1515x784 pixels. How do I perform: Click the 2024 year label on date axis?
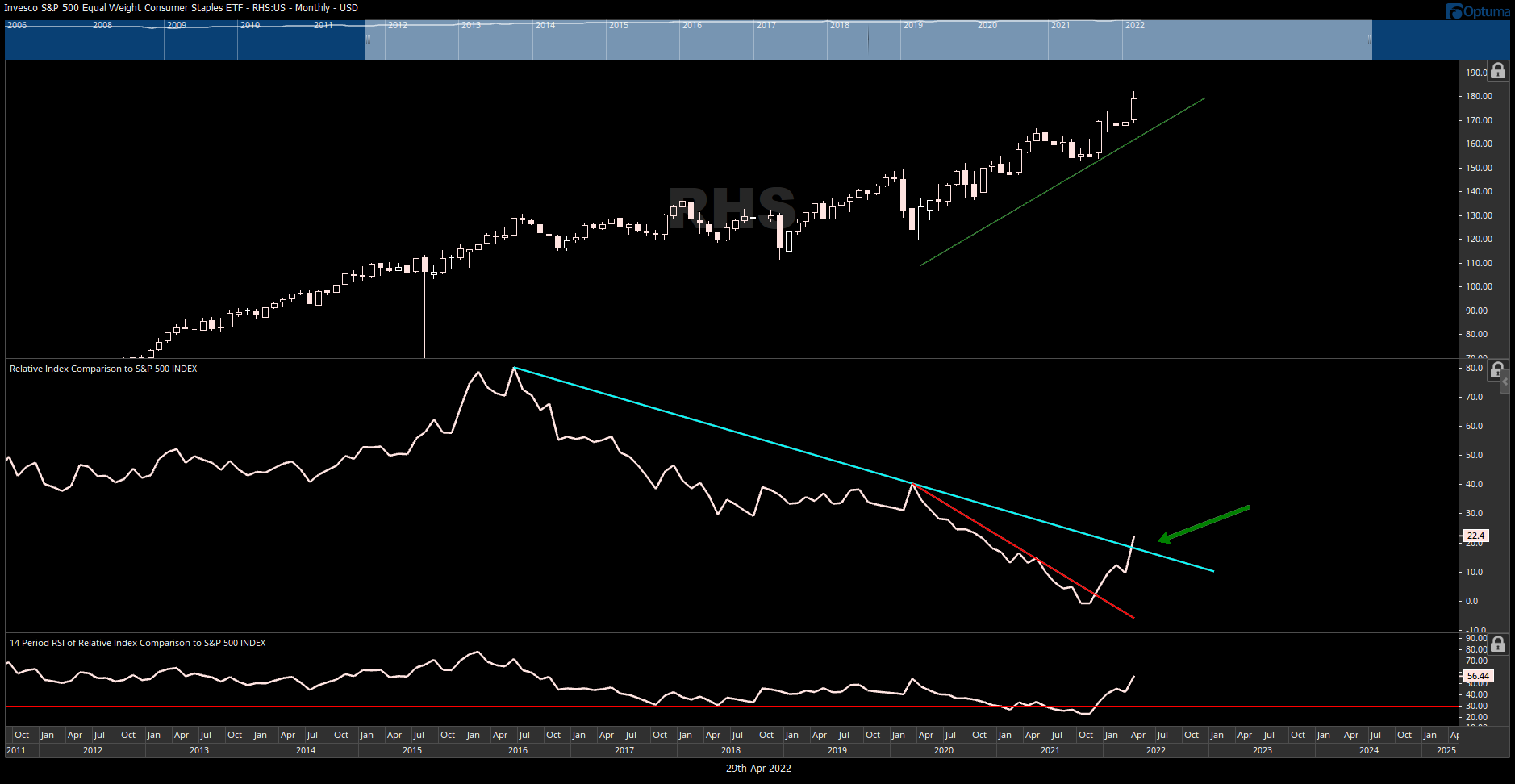tap(1369, 750)
